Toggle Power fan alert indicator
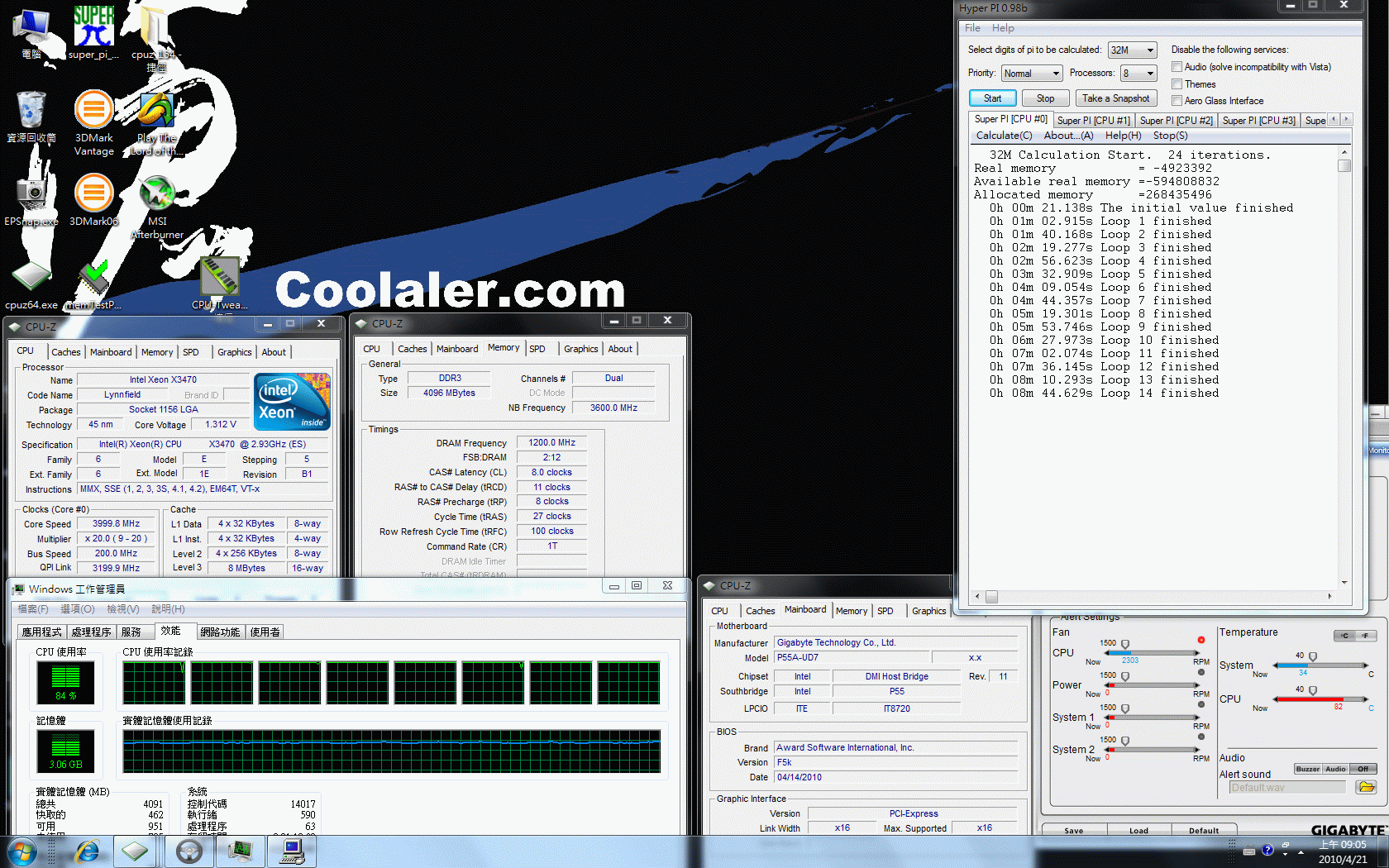 [1200, 672]
